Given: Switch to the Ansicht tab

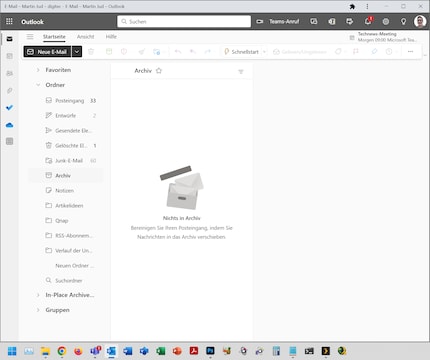Looking at the screenshot, I should coord(85,37).
